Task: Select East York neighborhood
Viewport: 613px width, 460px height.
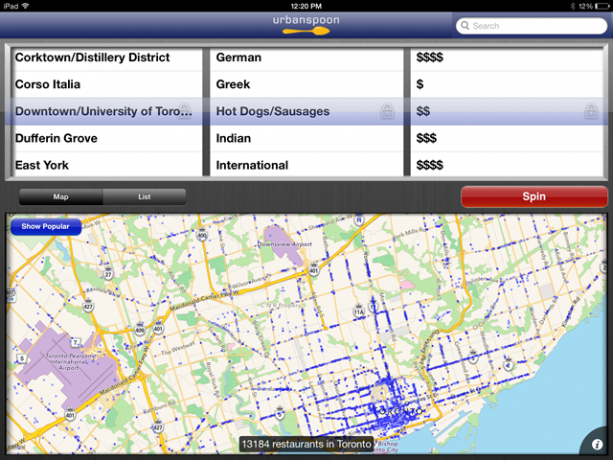Action: [x=106, y=165]
